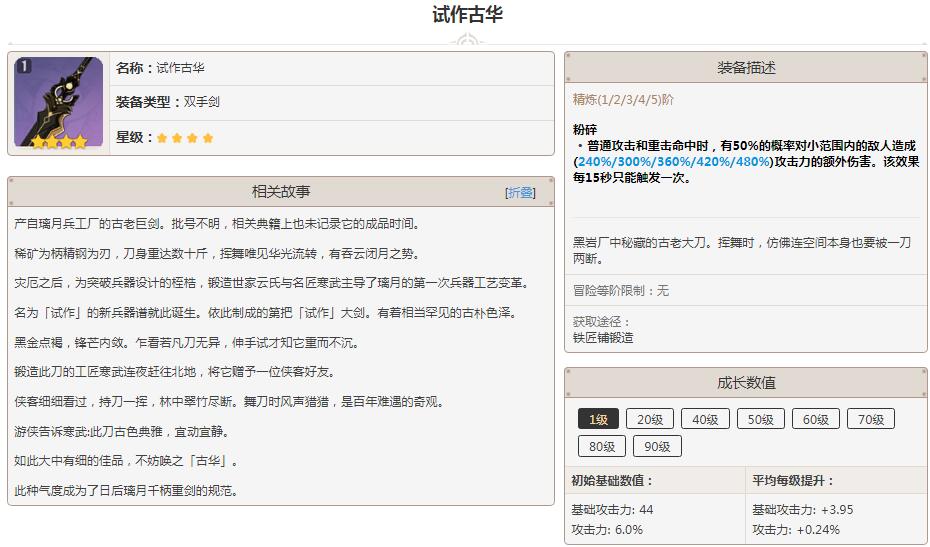Click the flavor text starting 黑岩厂中秘藏
The height and width of the screenshot is (547, 930).
coord(742,250)
